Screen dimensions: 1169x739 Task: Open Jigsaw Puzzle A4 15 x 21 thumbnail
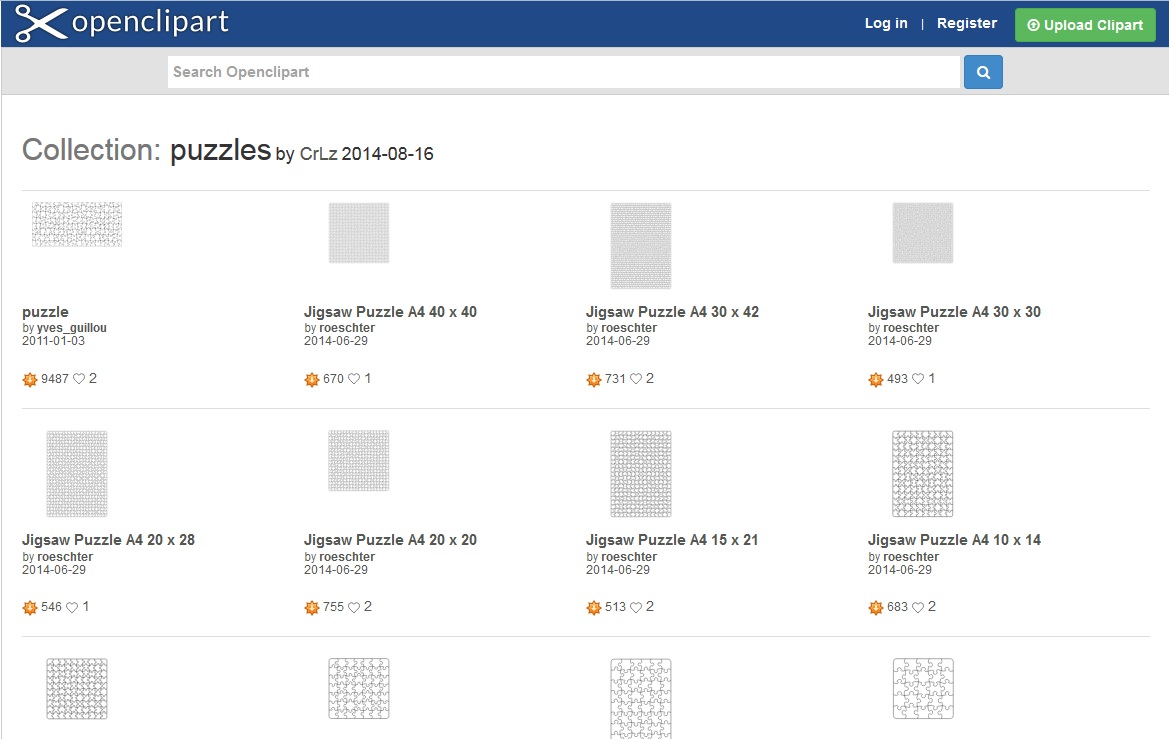640,474
